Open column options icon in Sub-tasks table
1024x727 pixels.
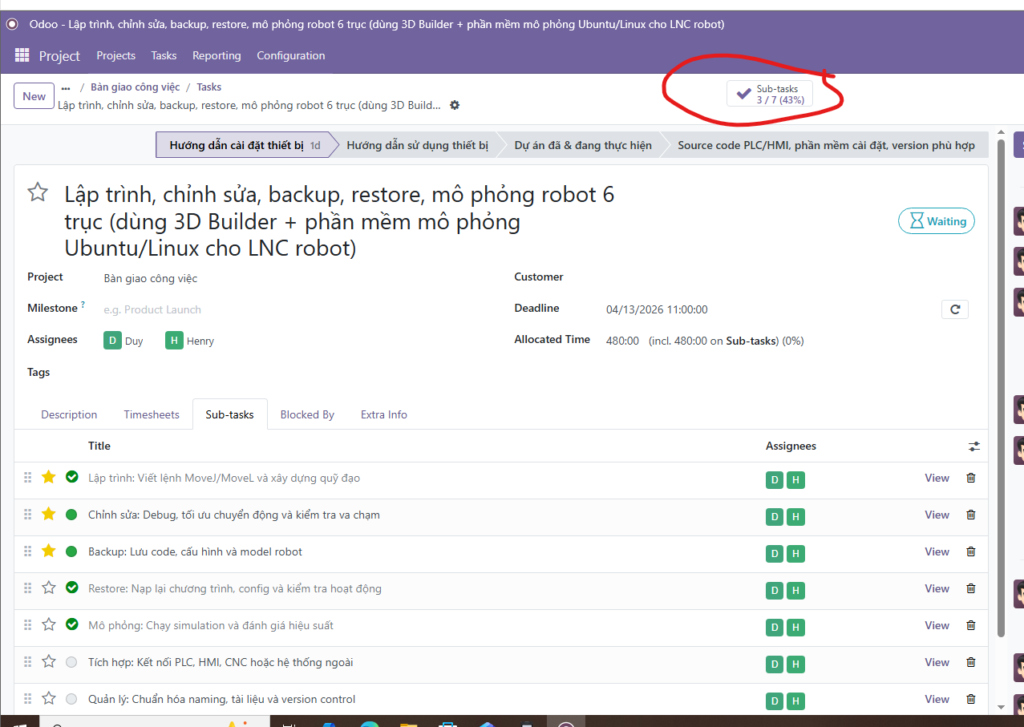[974, 446]
